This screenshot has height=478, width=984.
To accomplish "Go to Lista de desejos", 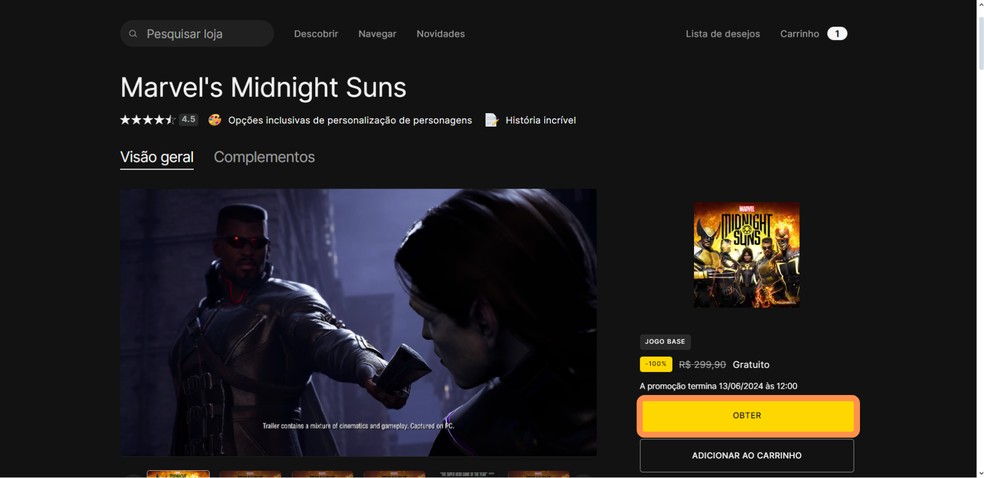I will [722, 34].
